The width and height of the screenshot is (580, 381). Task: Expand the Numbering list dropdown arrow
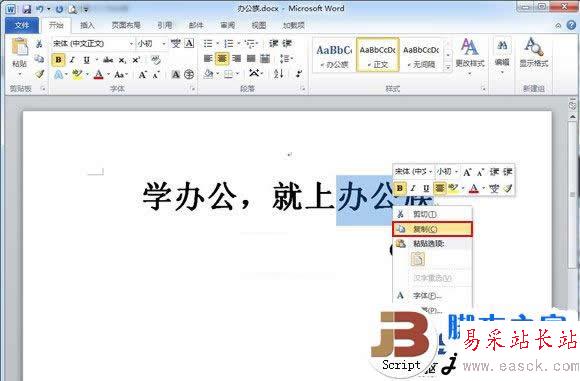(x=239, y=44)
